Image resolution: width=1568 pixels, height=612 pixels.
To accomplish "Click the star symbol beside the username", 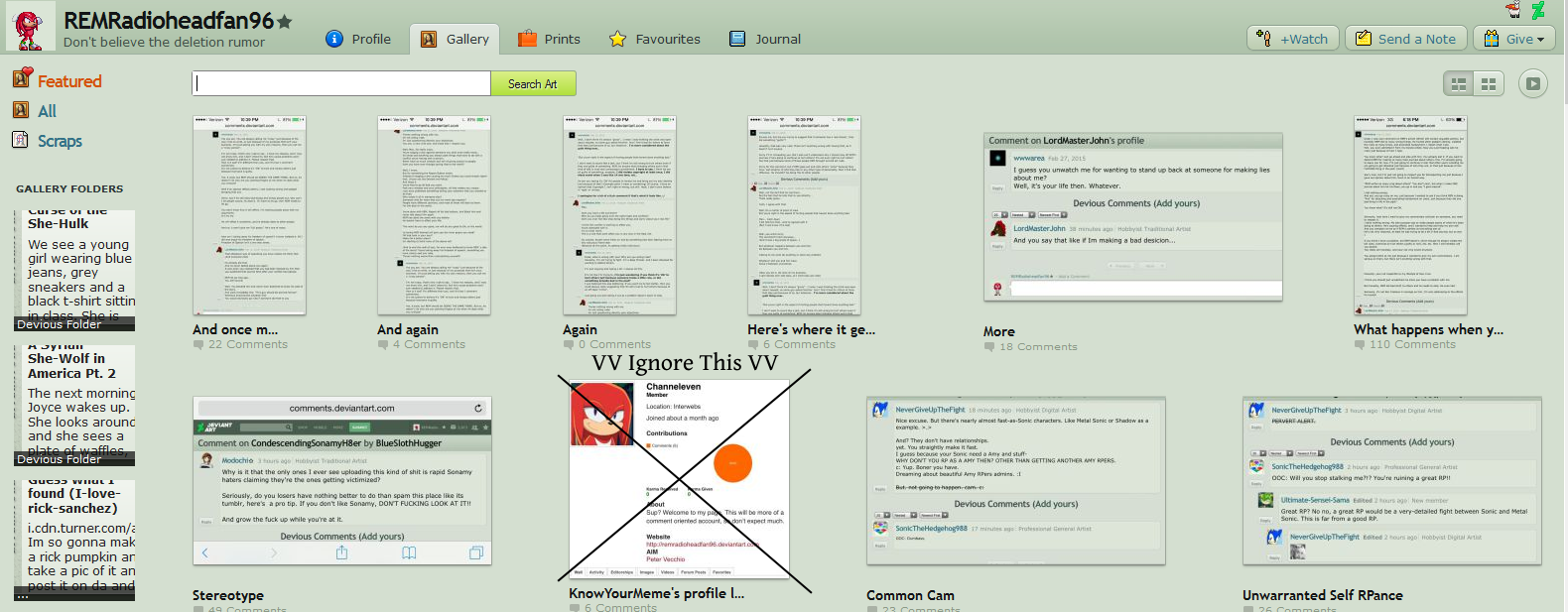I will click(x=285, y=21).
